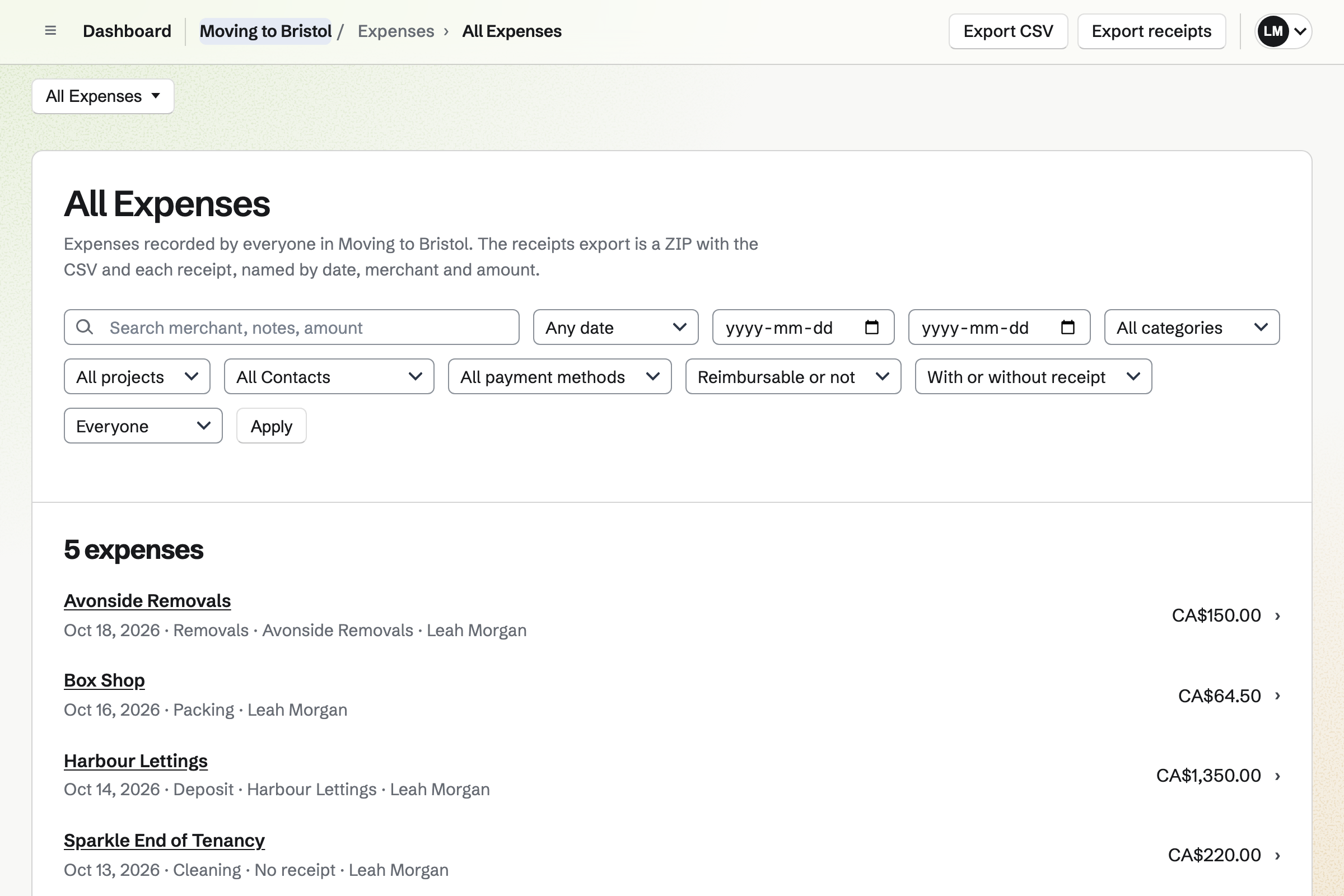1344x896 pixels.
Task: Go to Dashboard in the top bar
Action: tap(127, 31)
